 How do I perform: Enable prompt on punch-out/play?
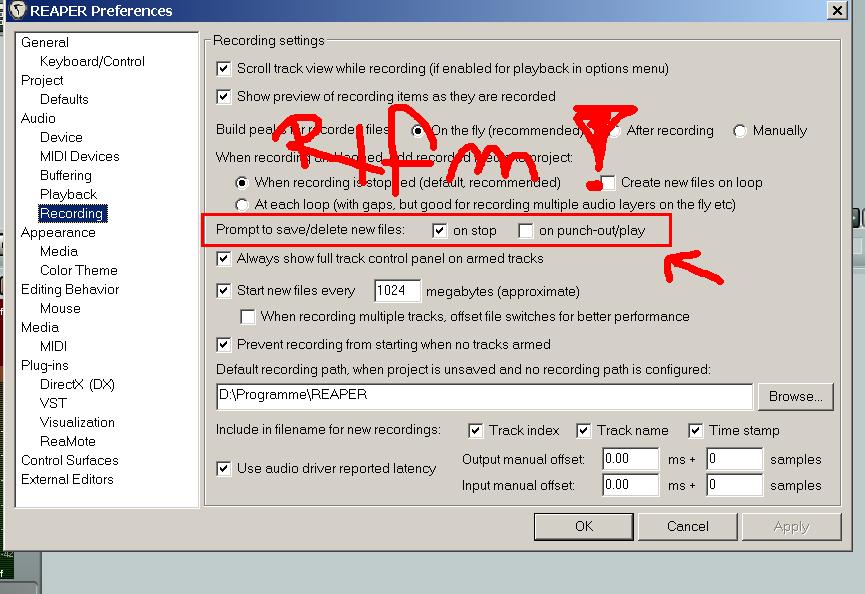[x=526, y=231]
